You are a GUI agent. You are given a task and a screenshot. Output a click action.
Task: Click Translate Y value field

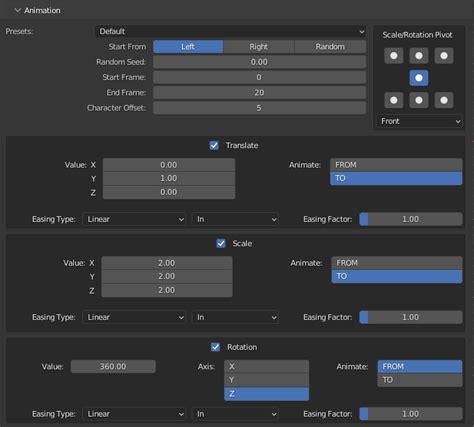(169, 178)
